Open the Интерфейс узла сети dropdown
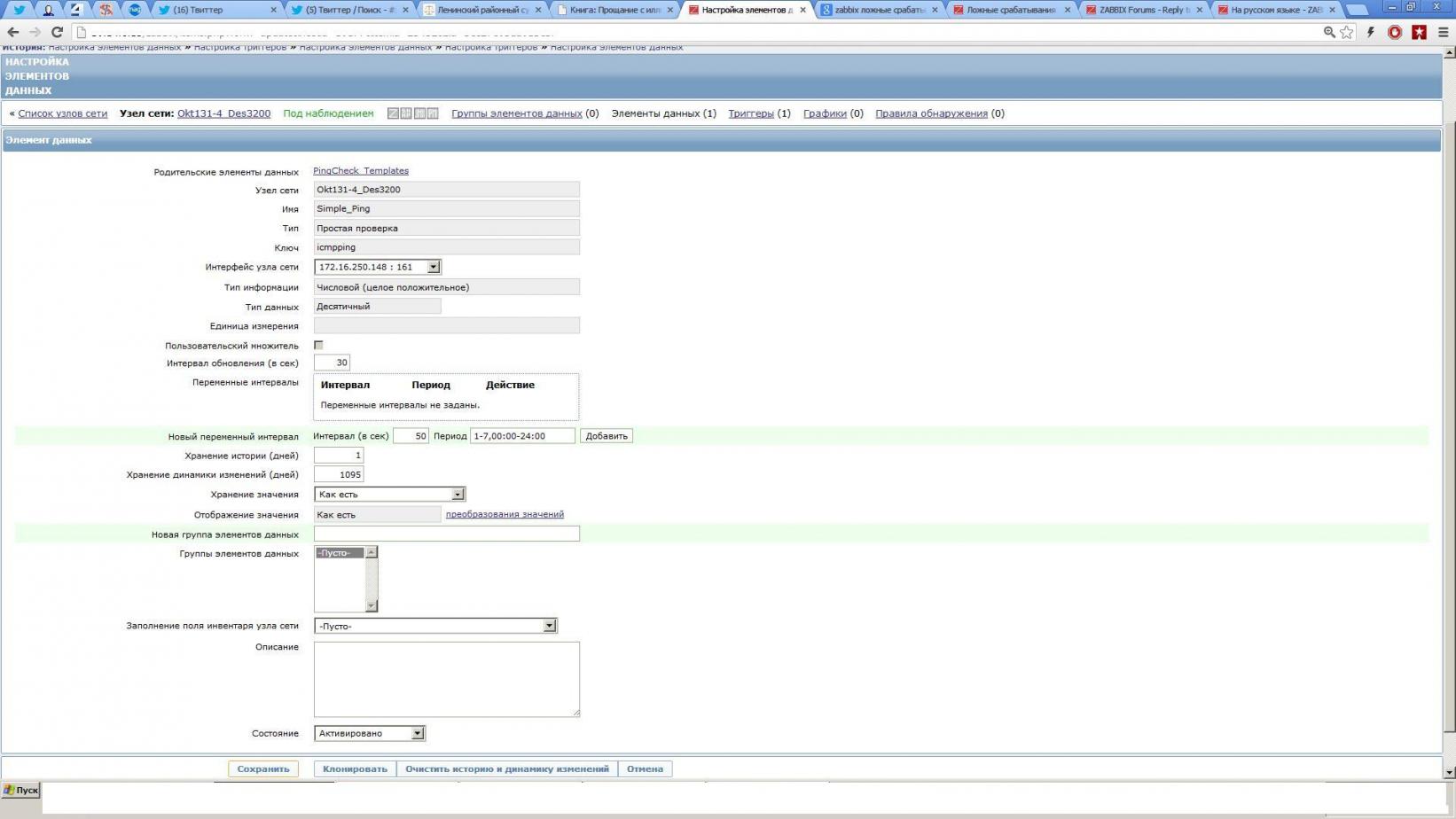 377,267
